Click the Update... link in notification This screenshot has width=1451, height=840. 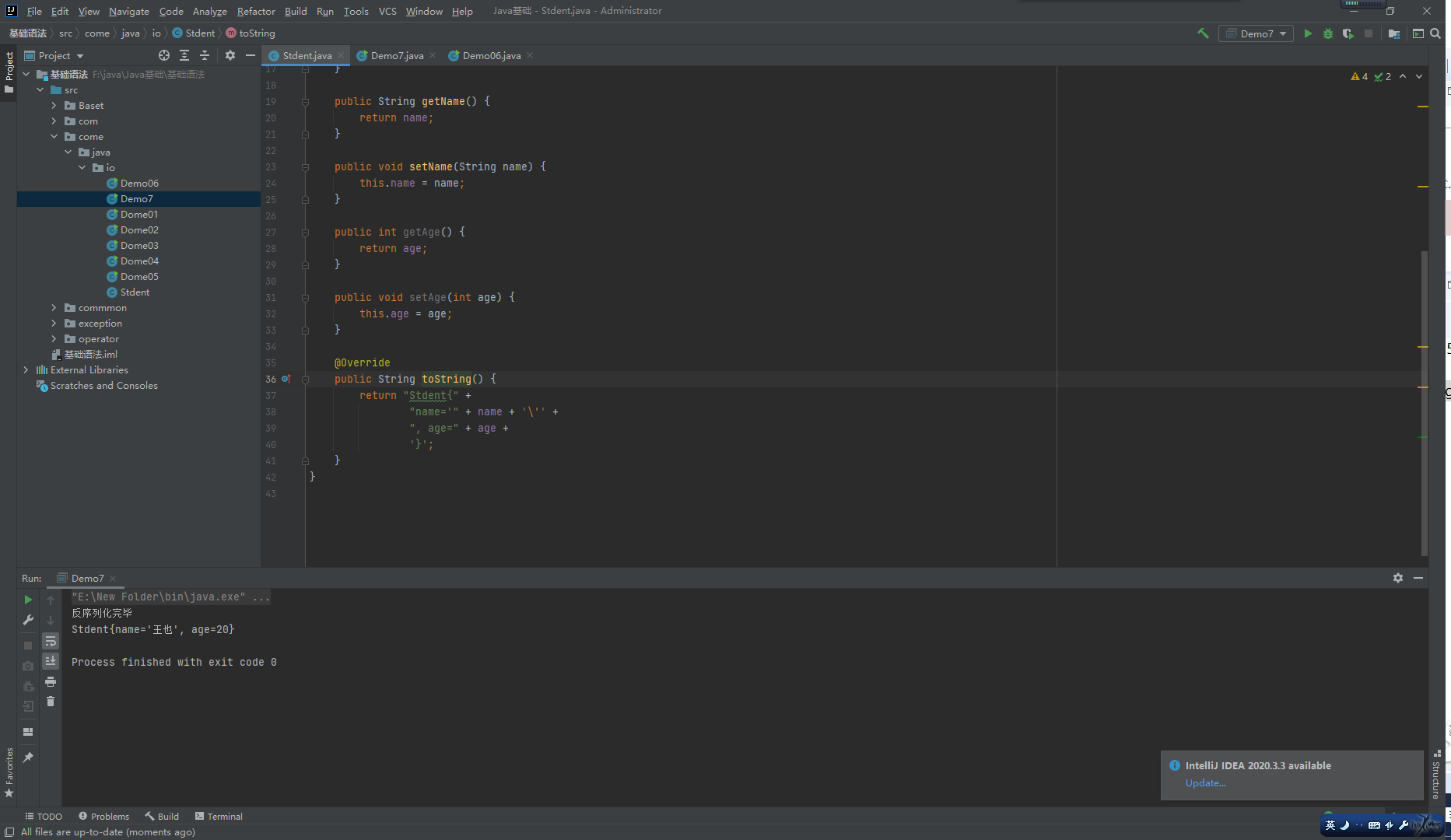1205,783
